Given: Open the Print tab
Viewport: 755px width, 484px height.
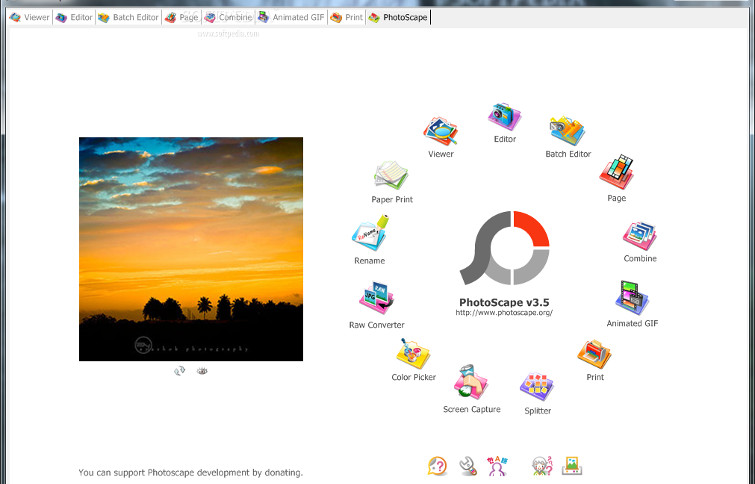Looking at the screenshot, I should pyautogui.click(x=347, y=17).
